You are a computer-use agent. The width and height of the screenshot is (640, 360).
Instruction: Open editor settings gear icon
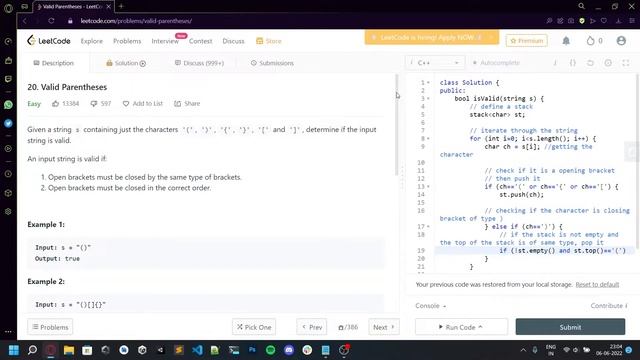click(608, 63)
